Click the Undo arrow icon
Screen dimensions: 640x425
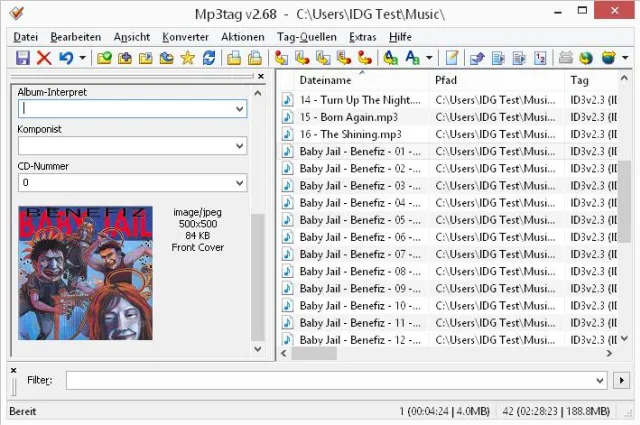coord(65,58)
